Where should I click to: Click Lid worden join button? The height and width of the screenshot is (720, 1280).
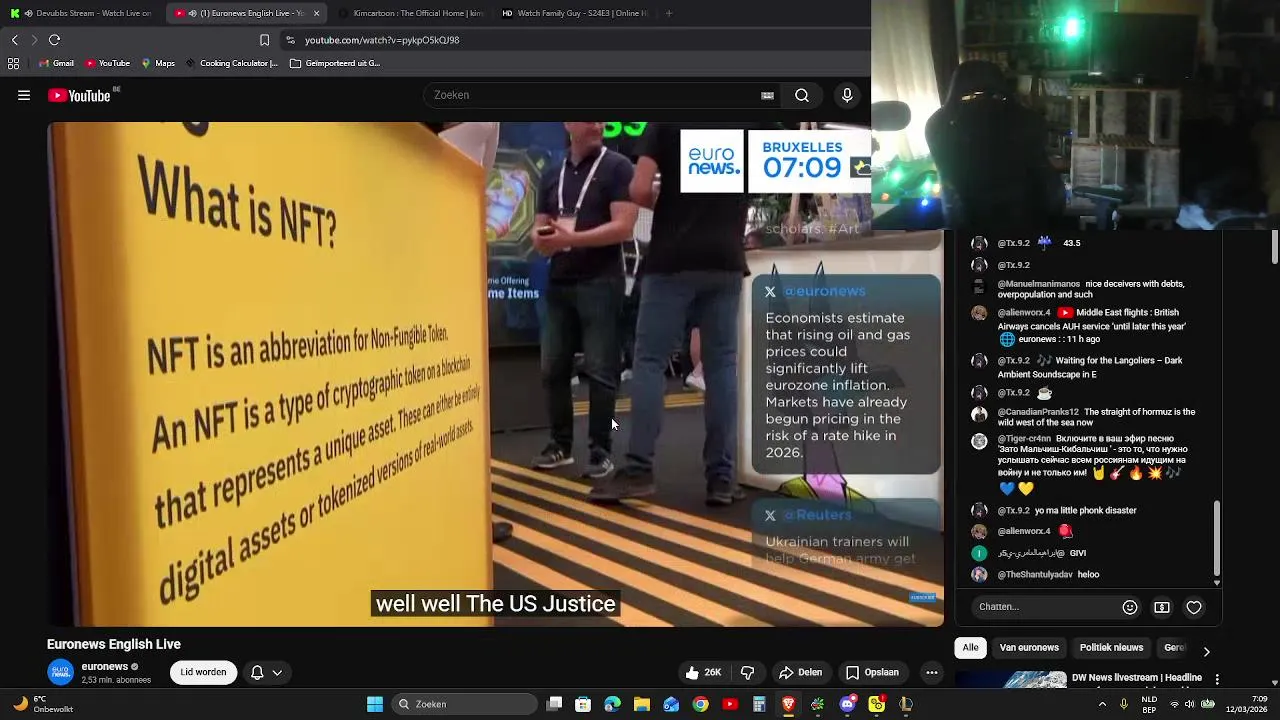click(203, 672)
